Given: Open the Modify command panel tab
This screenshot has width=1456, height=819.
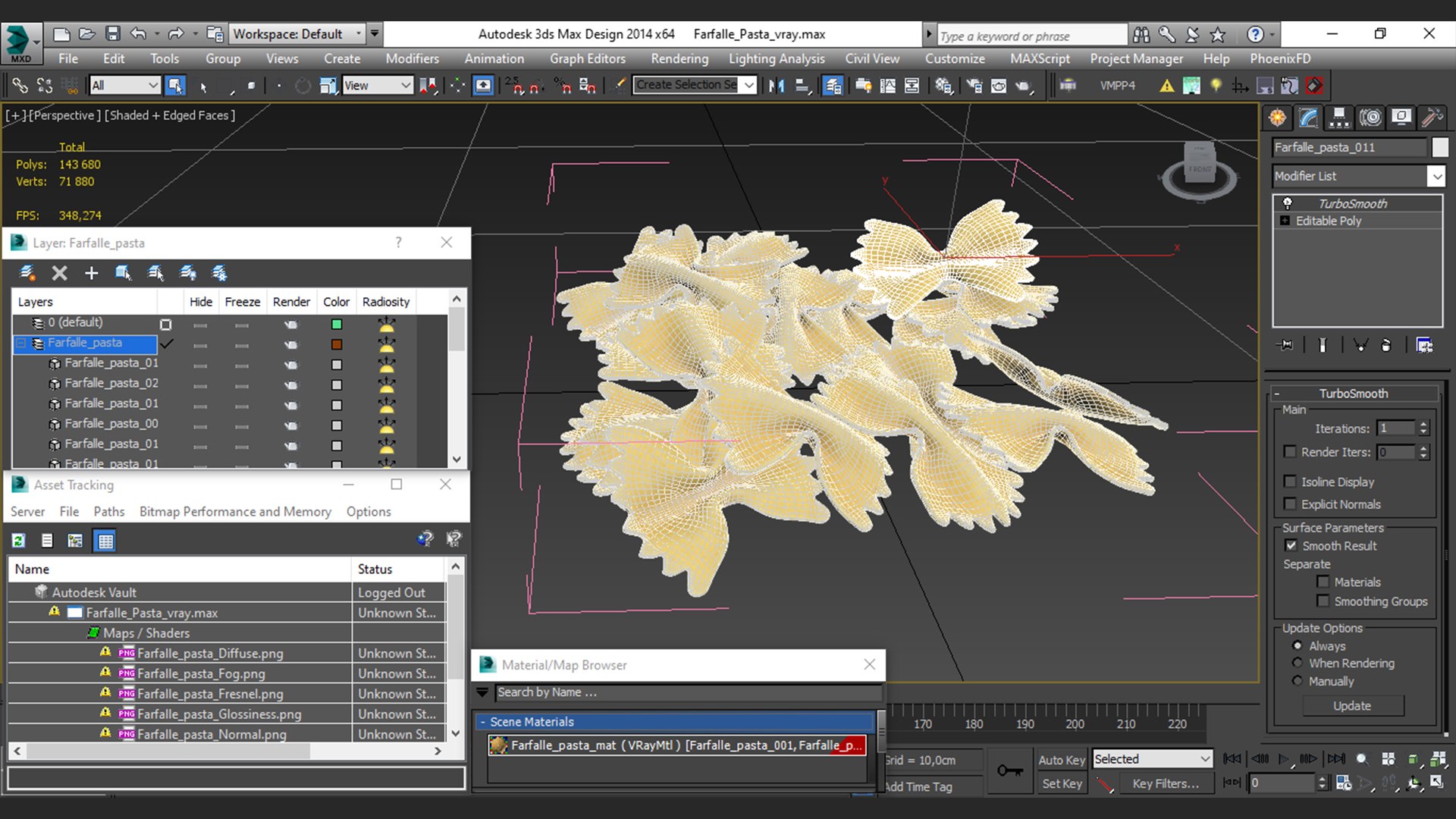Looking at the screenshot, I should pyautogui.click(x=1309, y=118).
